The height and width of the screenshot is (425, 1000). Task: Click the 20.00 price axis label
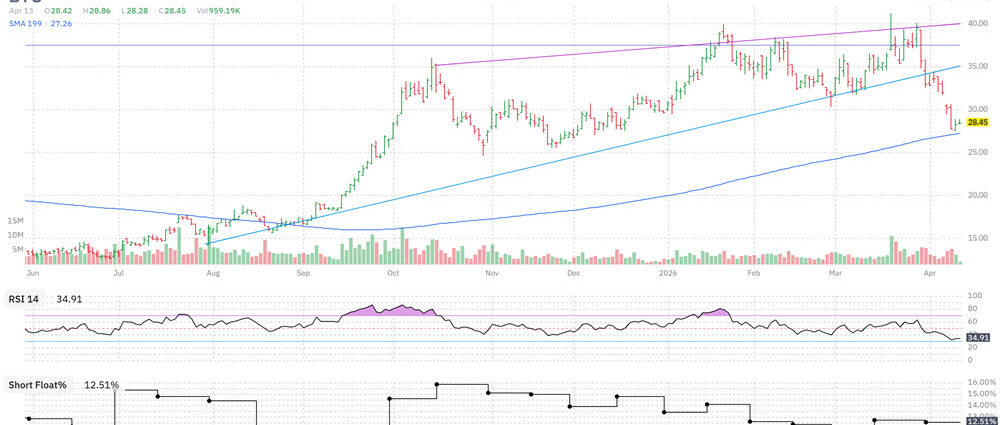[x=978, y=194]
